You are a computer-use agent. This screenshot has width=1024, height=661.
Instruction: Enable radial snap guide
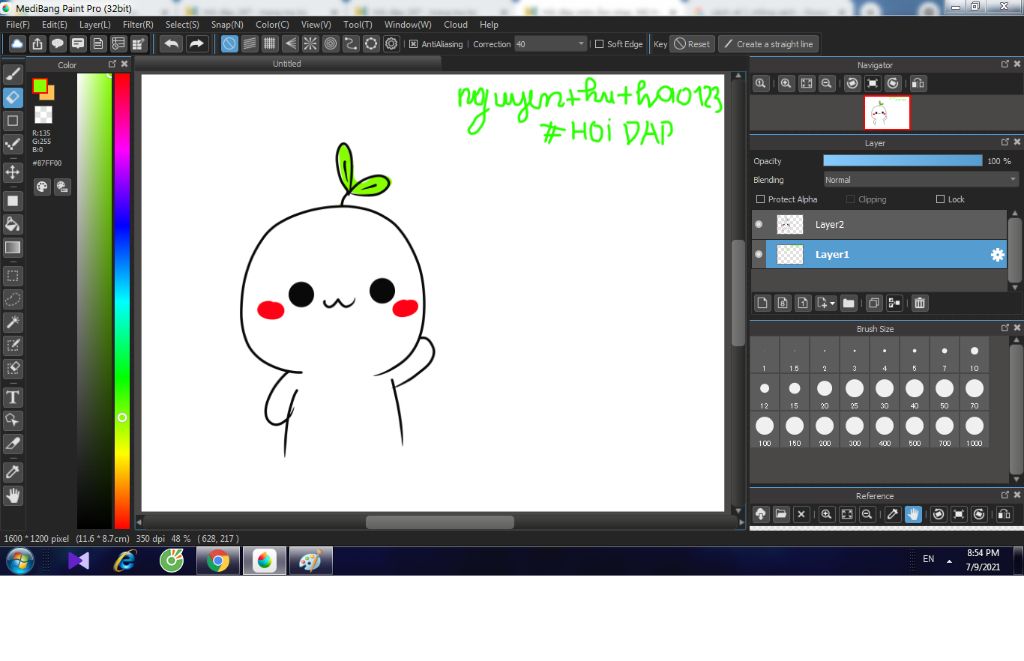310,44
